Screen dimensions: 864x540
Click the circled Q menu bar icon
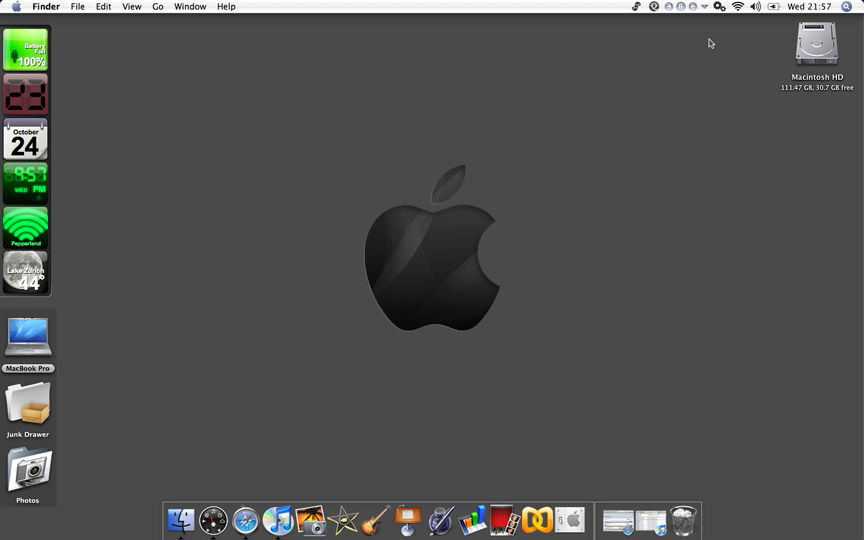tap(654, 7)
